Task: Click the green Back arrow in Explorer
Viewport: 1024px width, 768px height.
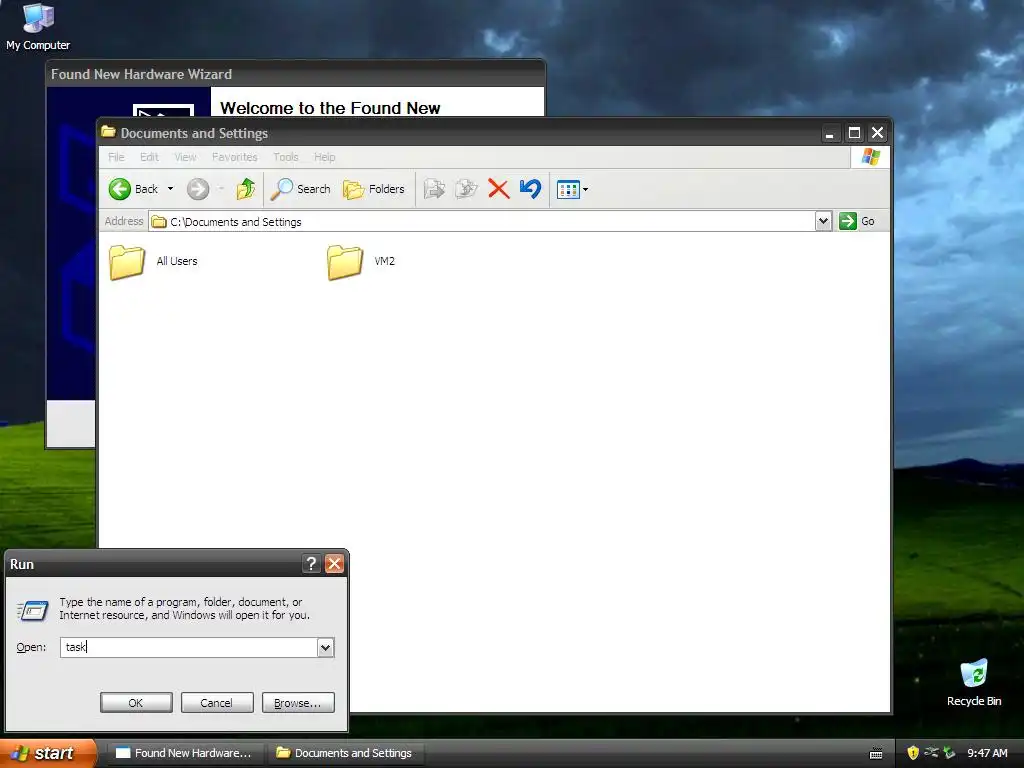Action: tap(120, 189)
